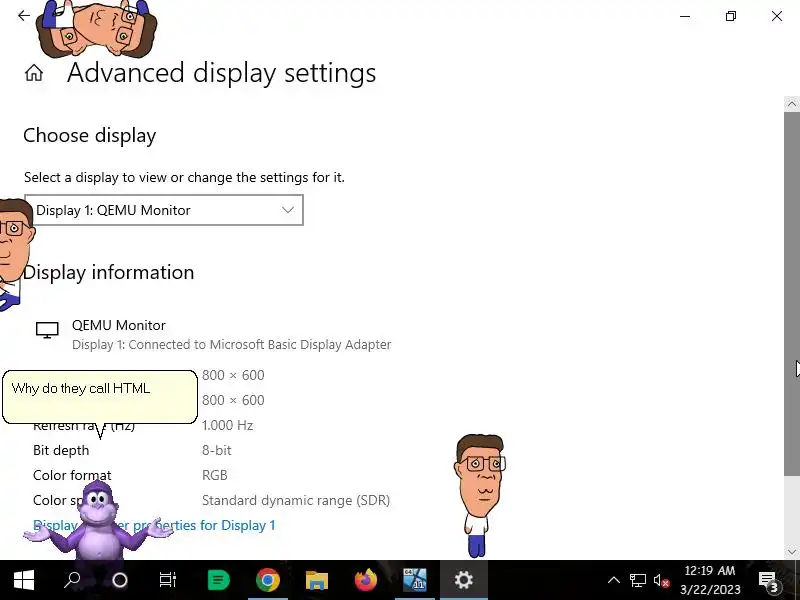Click the scrollbar down arrow
800x600 pixels.
tap(791, 552)
